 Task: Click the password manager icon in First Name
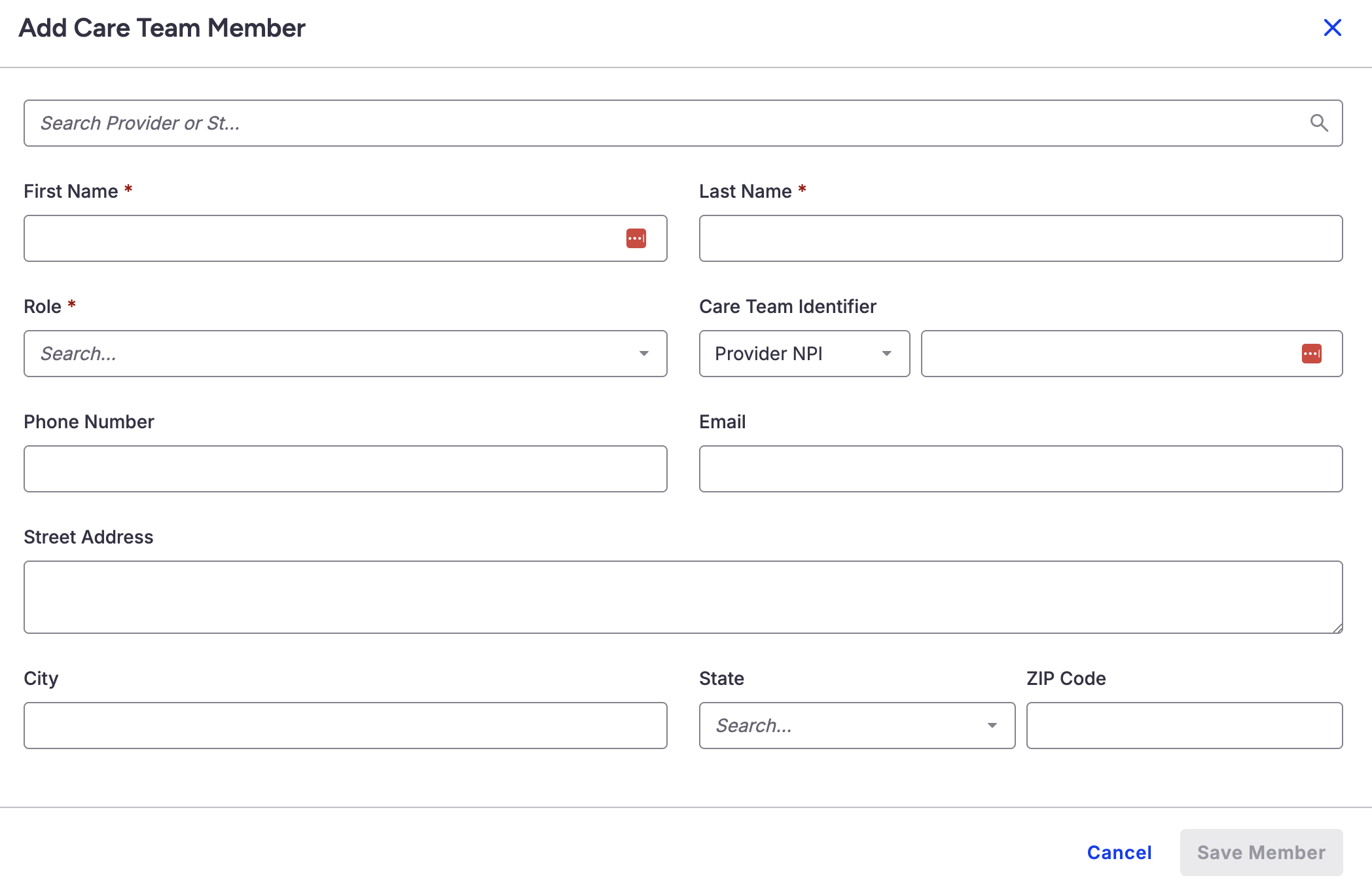[x=636, y=238]
